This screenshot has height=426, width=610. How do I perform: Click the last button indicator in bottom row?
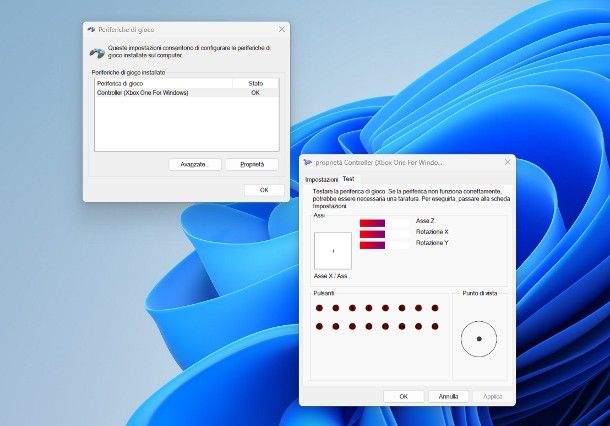[x=433, y=326]
